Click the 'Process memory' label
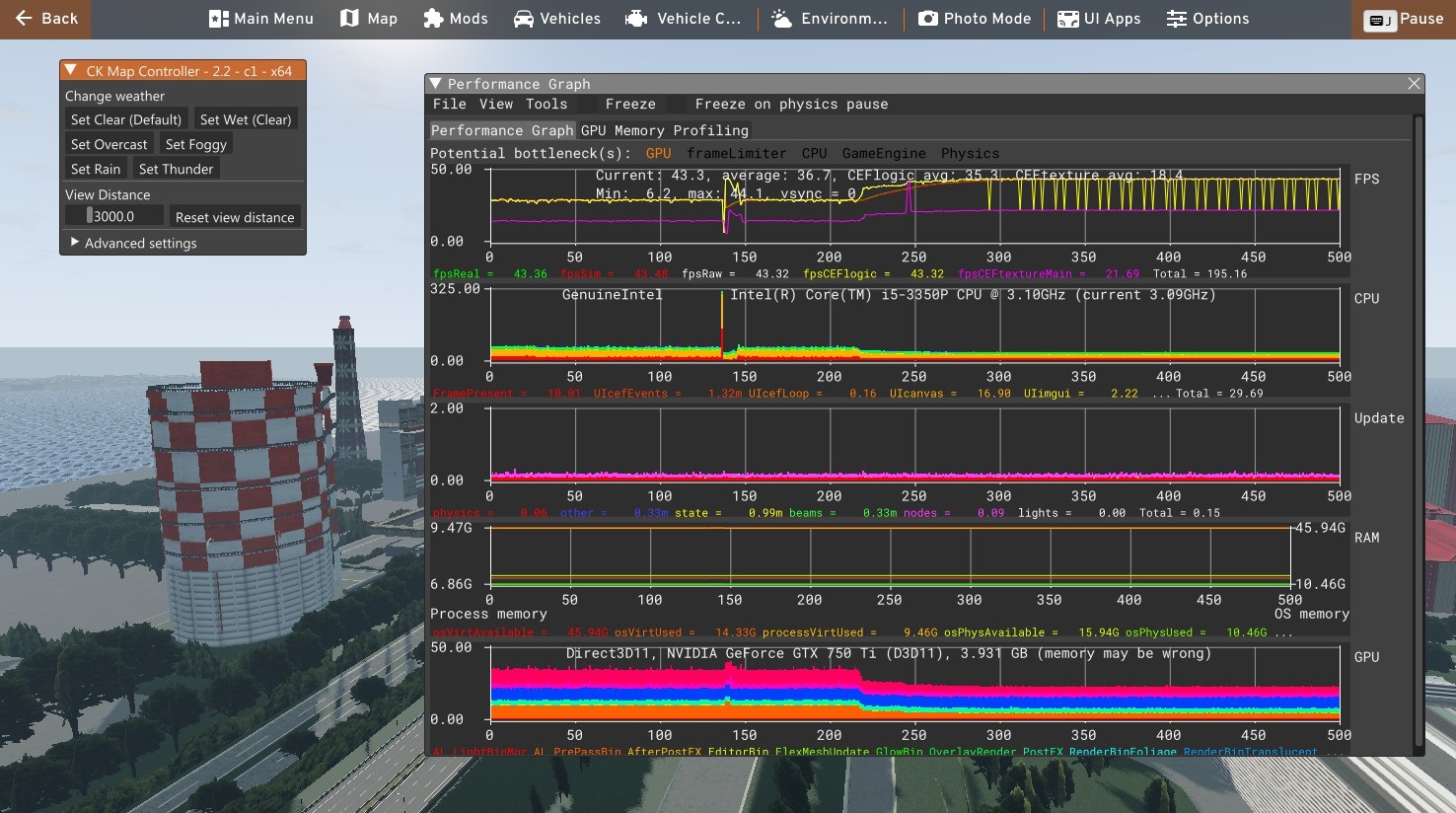The height and width of the screenshot is (813, 1456). [488, 614]
